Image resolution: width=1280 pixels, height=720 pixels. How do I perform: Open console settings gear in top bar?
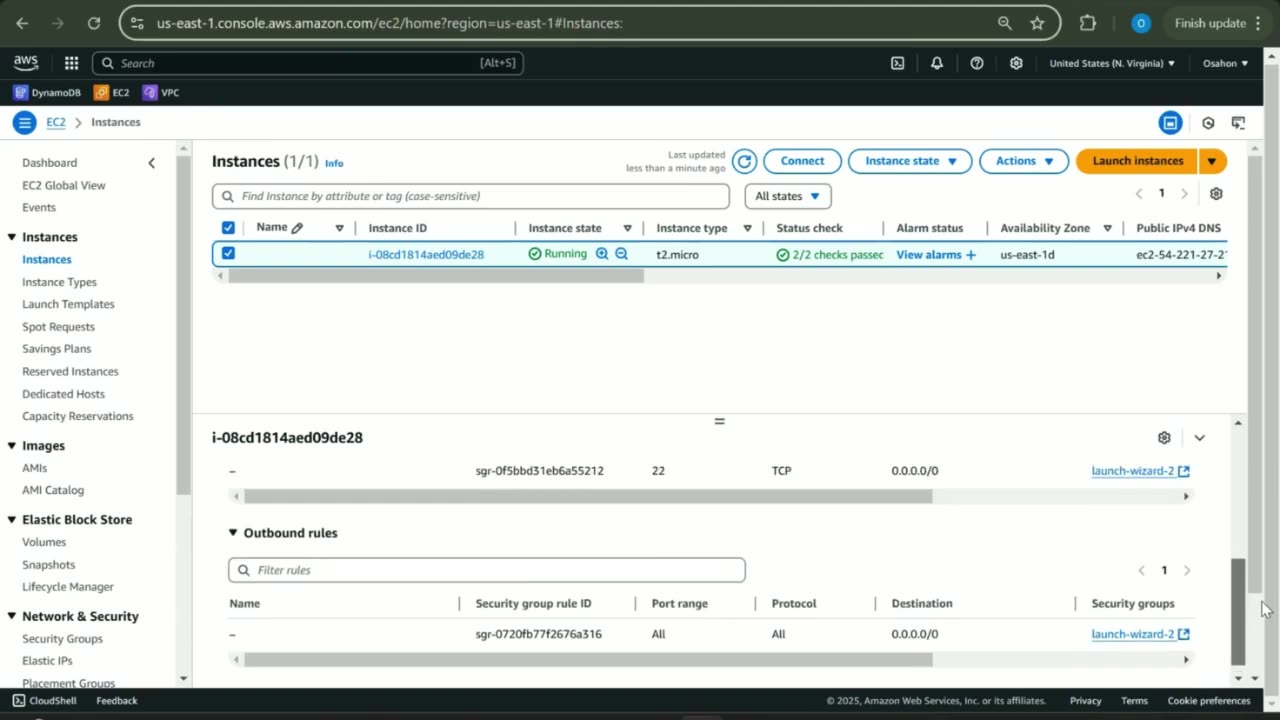click(1016, 63)
